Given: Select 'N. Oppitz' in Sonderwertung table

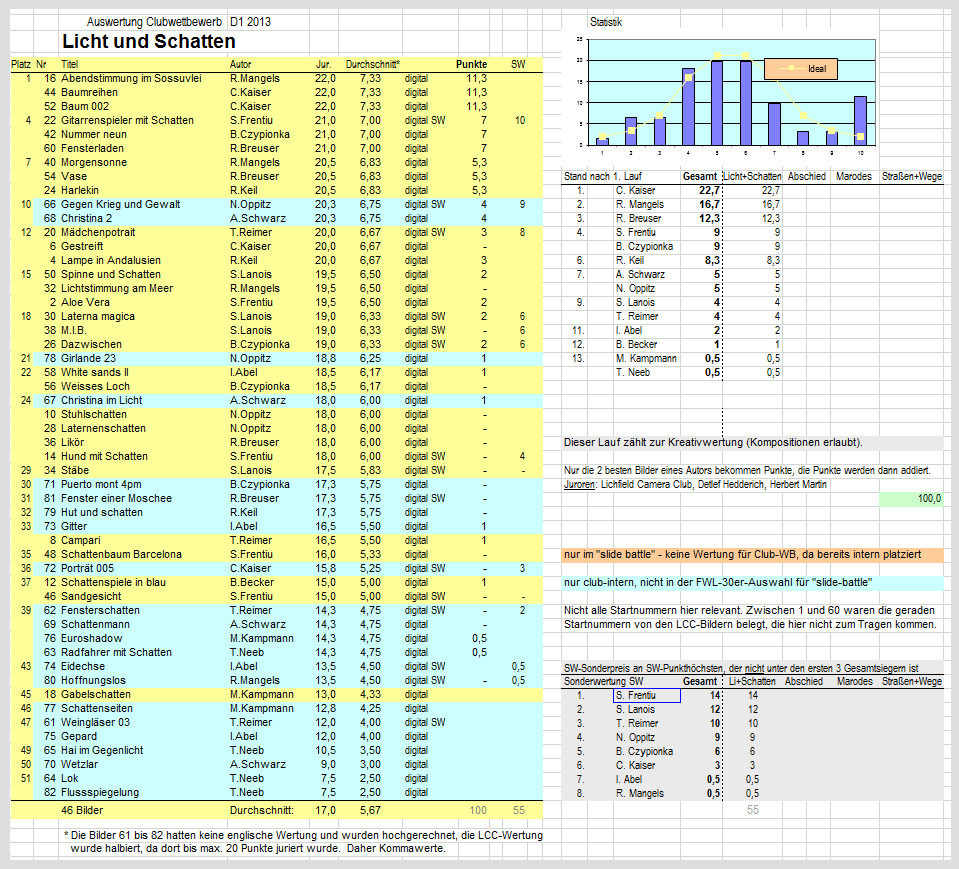Looking at the screenshot, I should coord(635,738).
